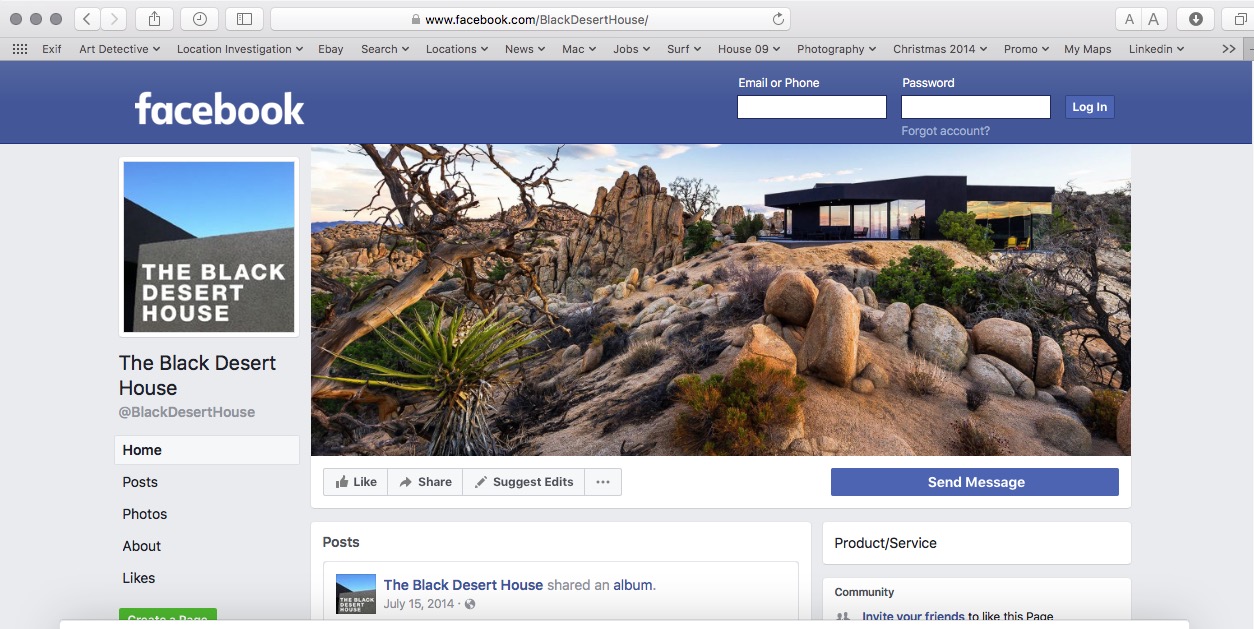This screenshot has height=629, width=1254.
Task: Toggle the Safari sidebar icon
Action: point(244,19)
